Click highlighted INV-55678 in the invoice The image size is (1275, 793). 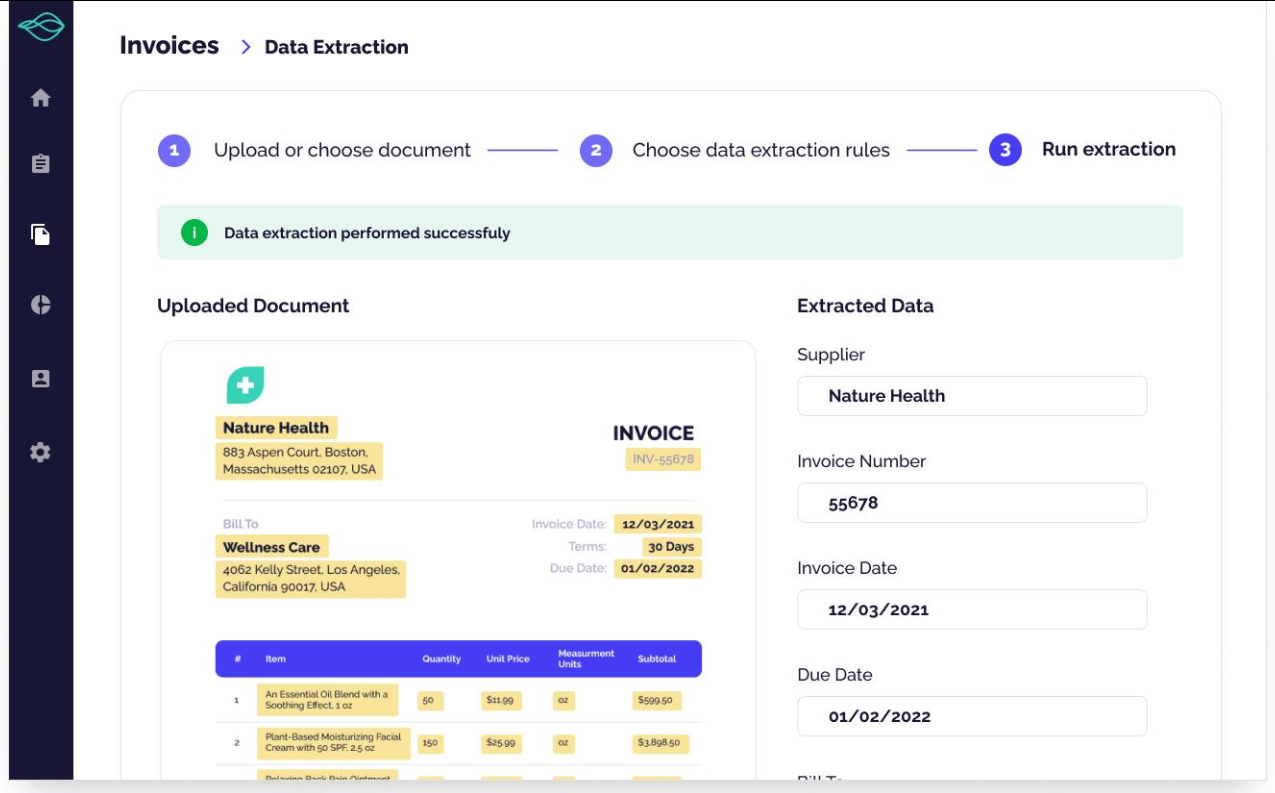[664, 460]
